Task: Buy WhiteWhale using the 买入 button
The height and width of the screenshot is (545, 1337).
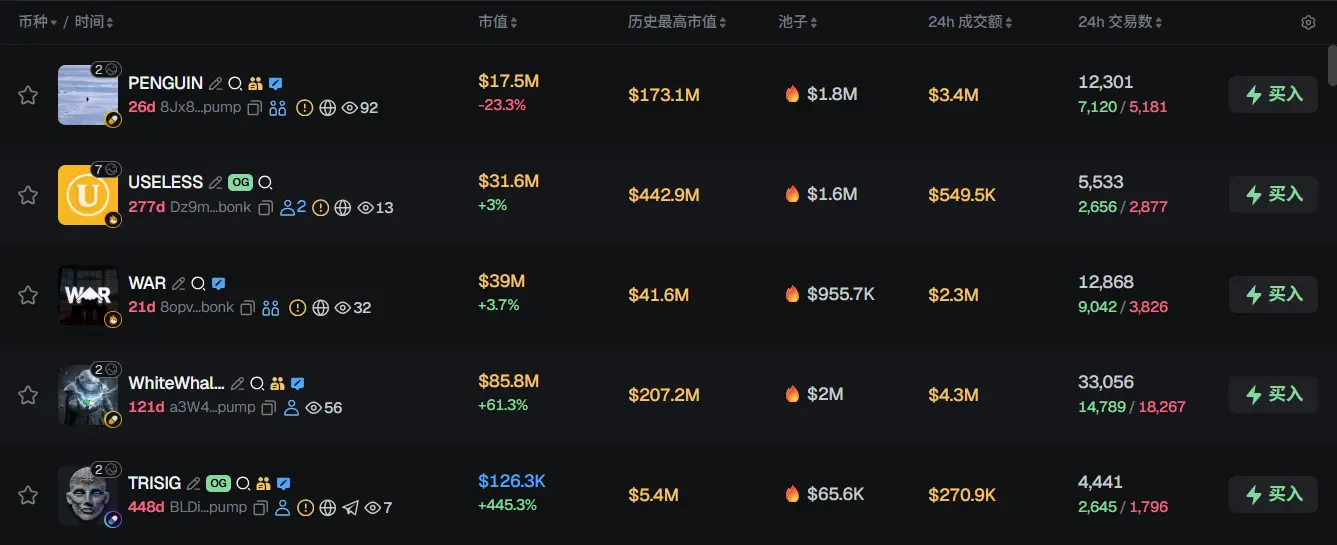Action: click(1273, 394)
